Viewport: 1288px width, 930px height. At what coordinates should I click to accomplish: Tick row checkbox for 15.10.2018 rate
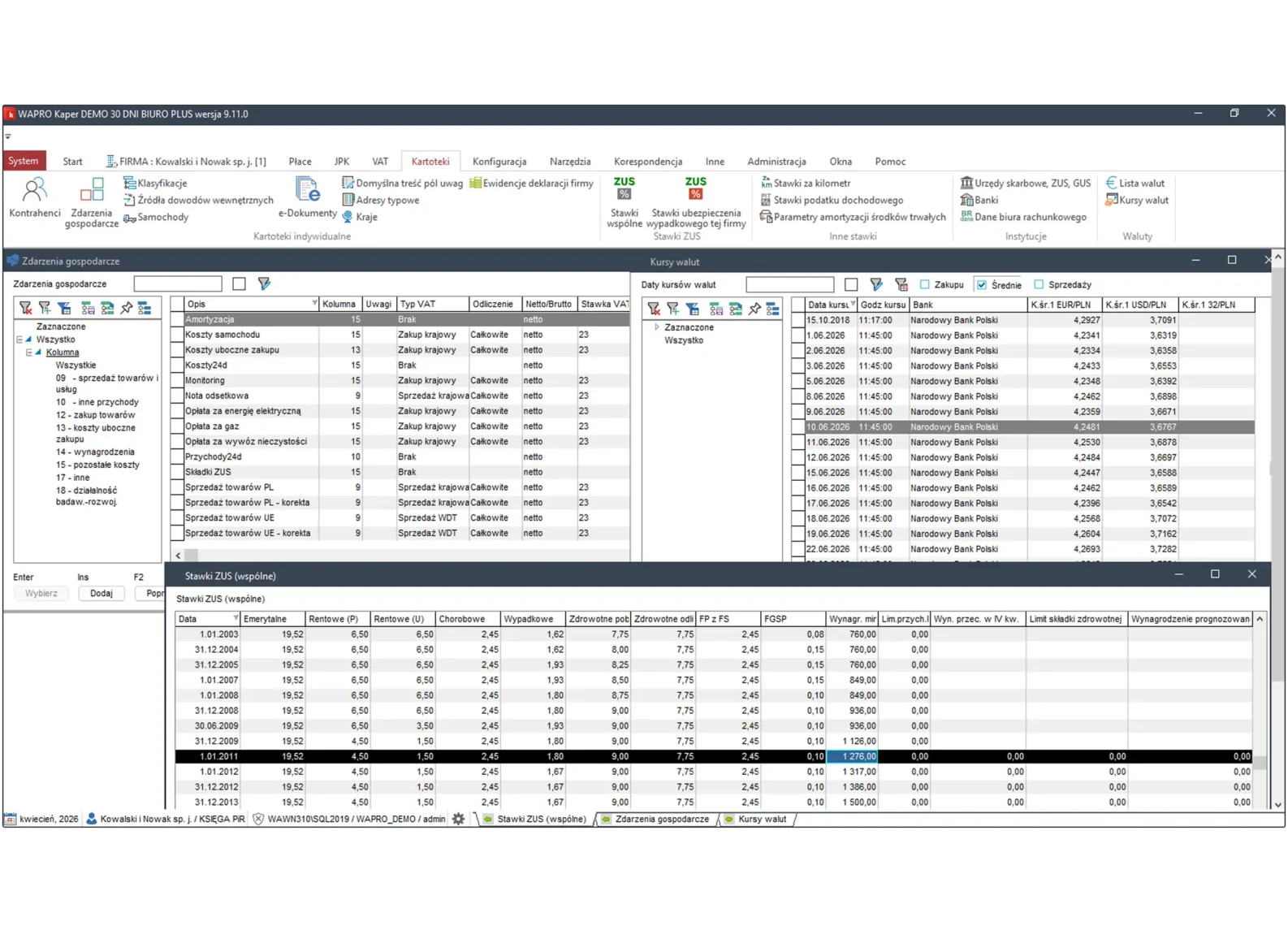(798, 321)
